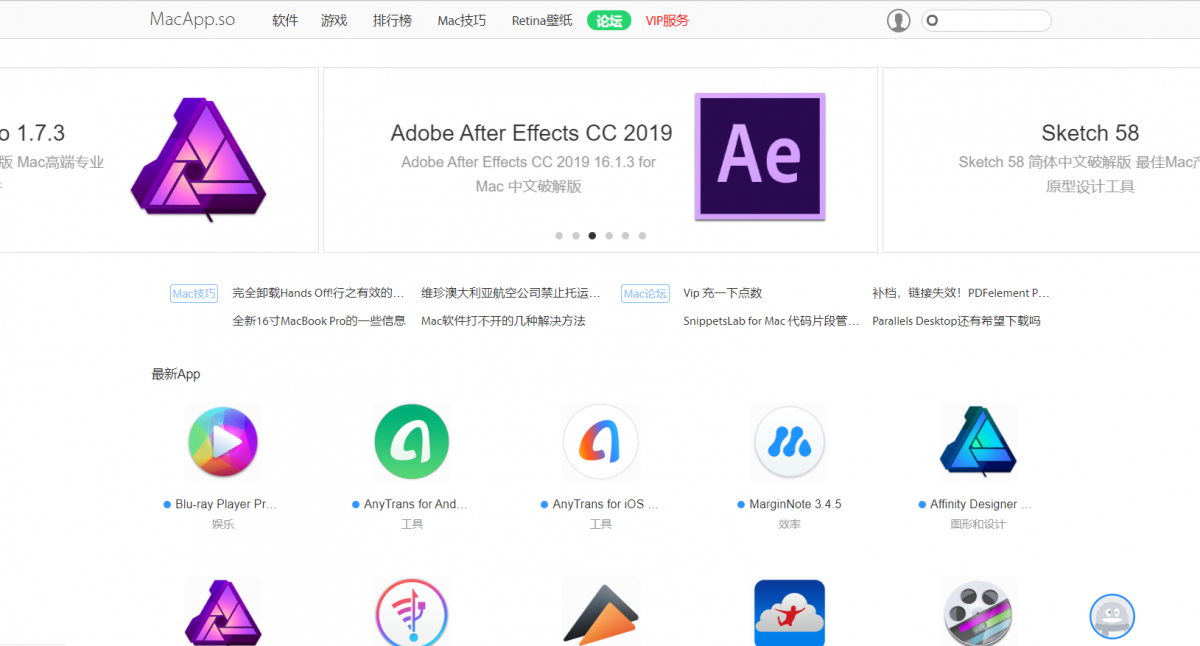Image resolution: width=1200 pixels, height=646 pixels.
Task: Select the first carousel dot
Action: 559,236
